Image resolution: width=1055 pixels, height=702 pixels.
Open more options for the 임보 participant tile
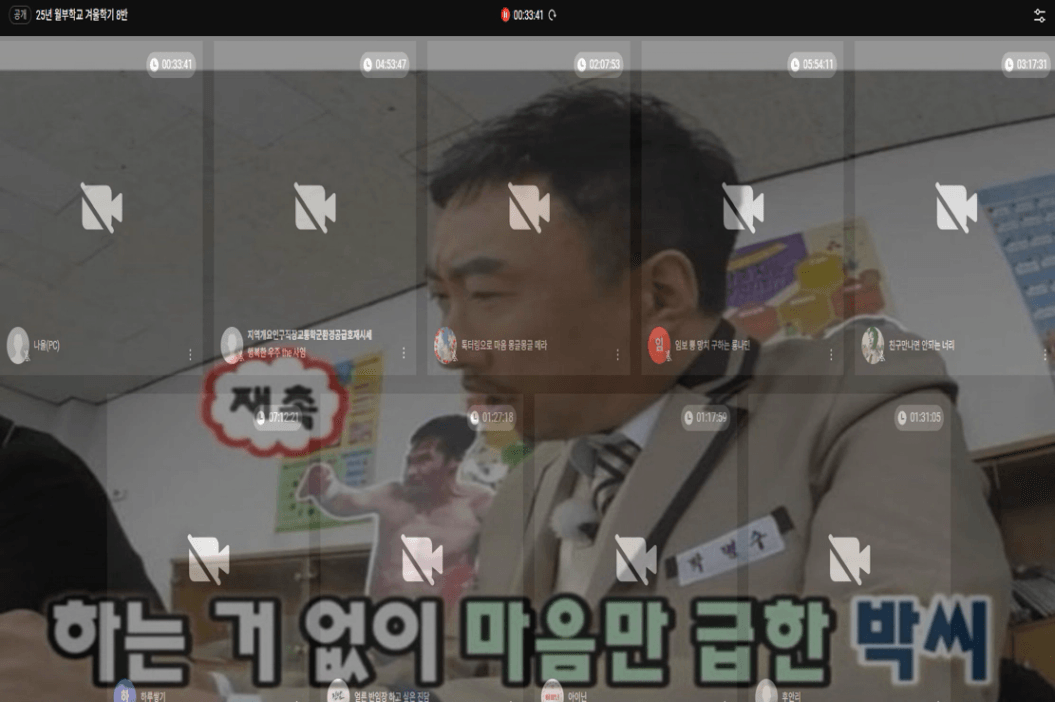click(831, 354)
